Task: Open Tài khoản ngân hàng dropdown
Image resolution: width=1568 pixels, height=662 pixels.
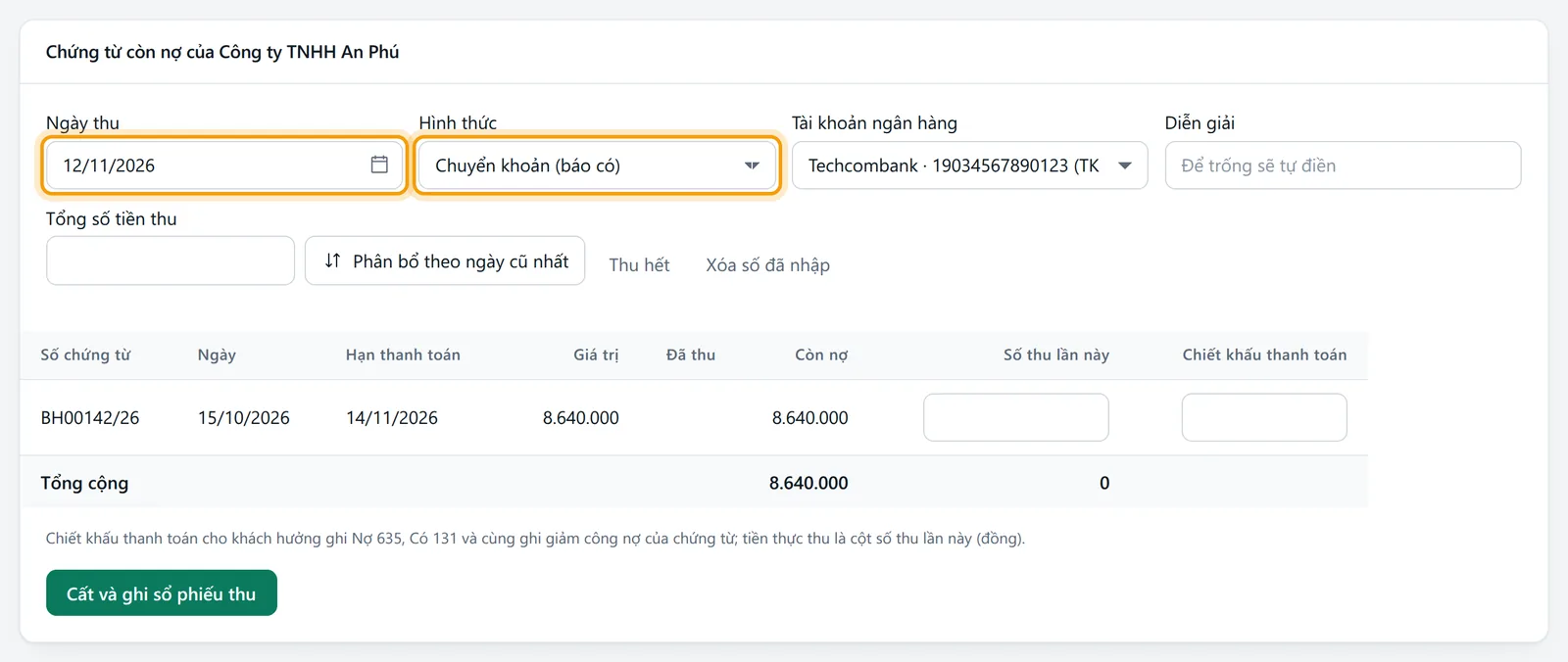Action: point(969,165)
